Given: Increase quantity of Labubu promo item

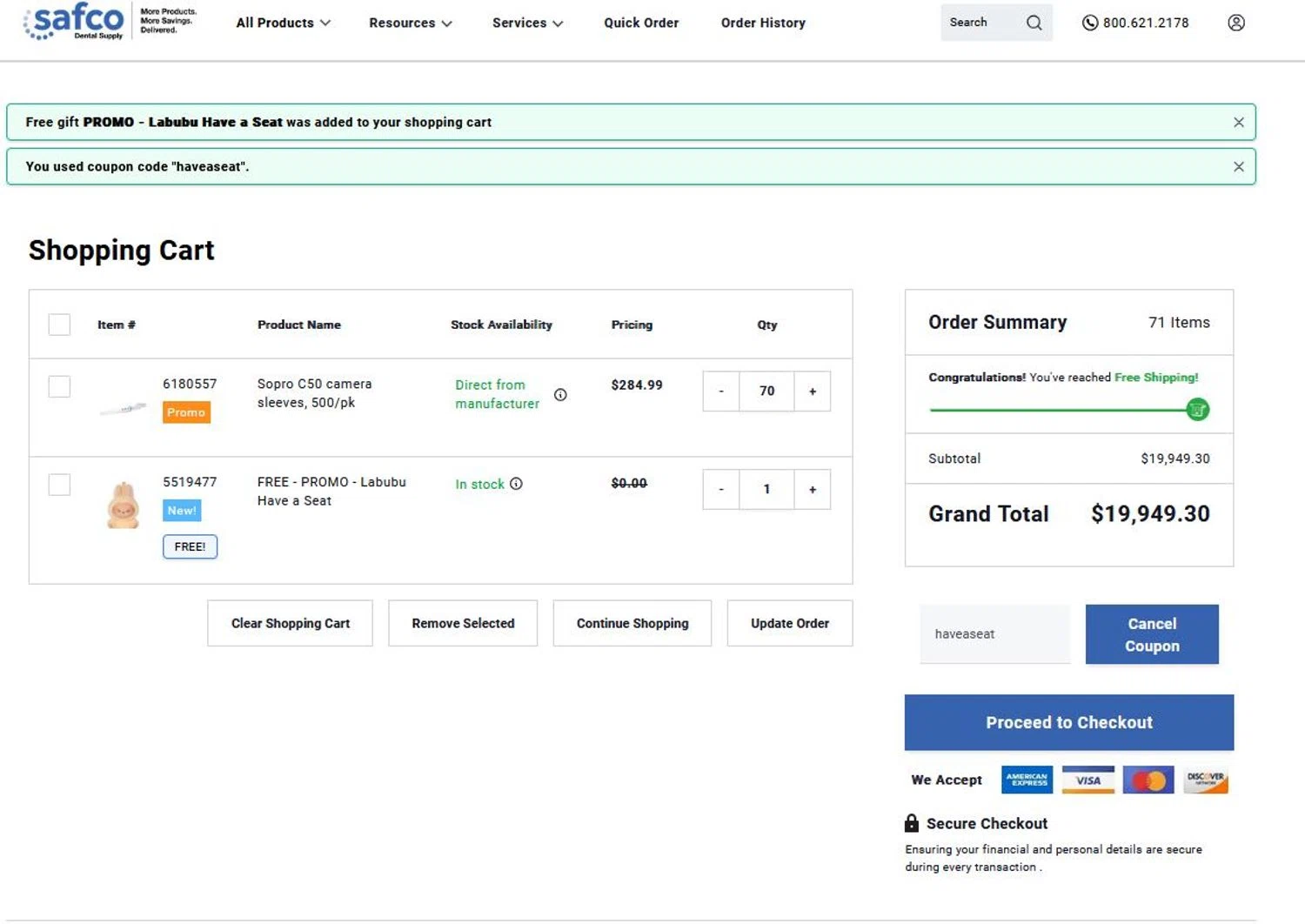Looking at the screenshot, I should pos(813,490).
